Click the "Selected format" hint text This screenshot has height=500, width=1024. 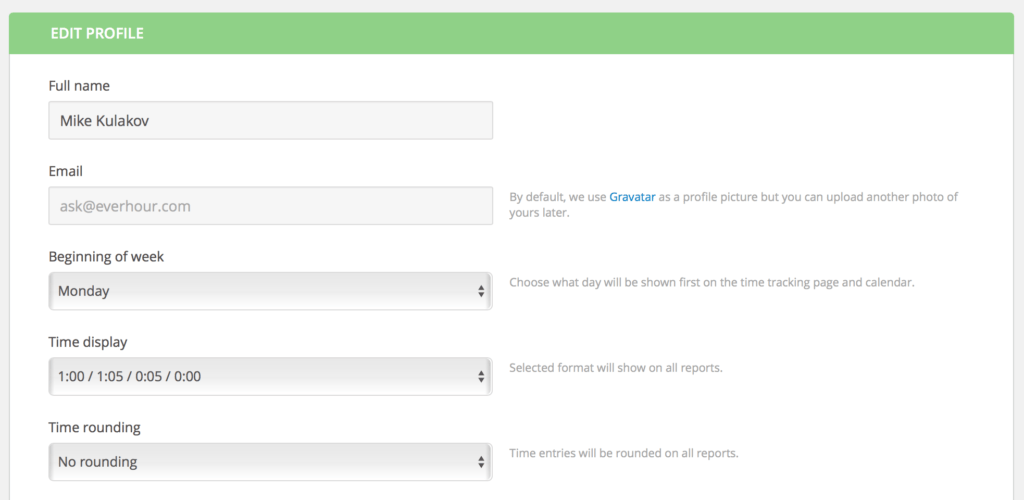point(615,368)
